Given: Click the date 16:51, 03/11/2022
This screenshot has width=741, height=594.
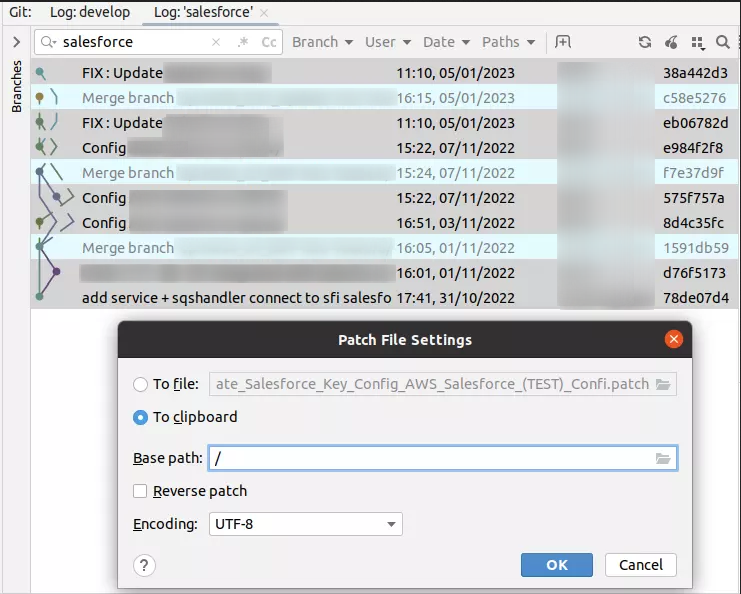Looking at the screenshot, I should 455,223.
